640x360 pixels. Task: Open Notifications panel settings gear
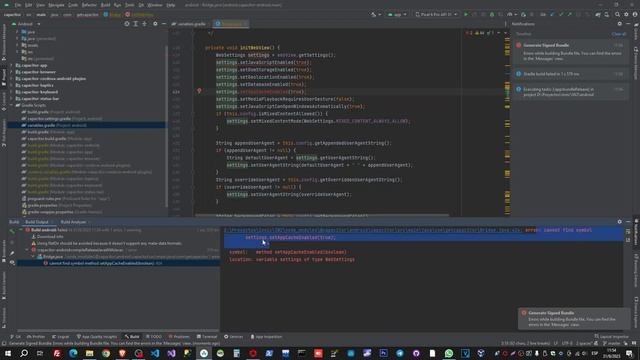pyautogui.click(x=620, y=24)
